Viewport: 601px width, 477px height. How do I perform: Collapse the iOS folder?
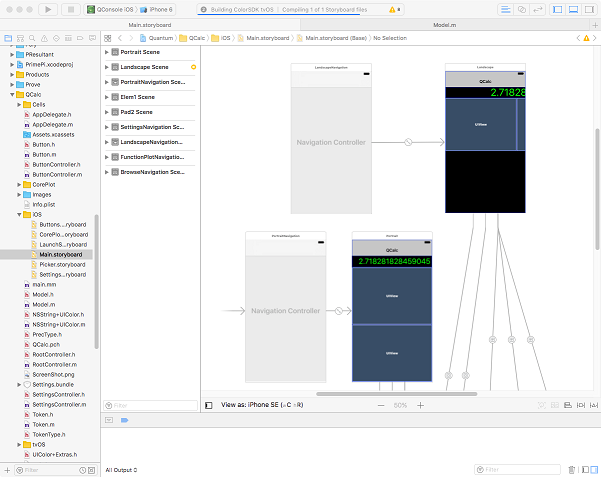(19, 215)
